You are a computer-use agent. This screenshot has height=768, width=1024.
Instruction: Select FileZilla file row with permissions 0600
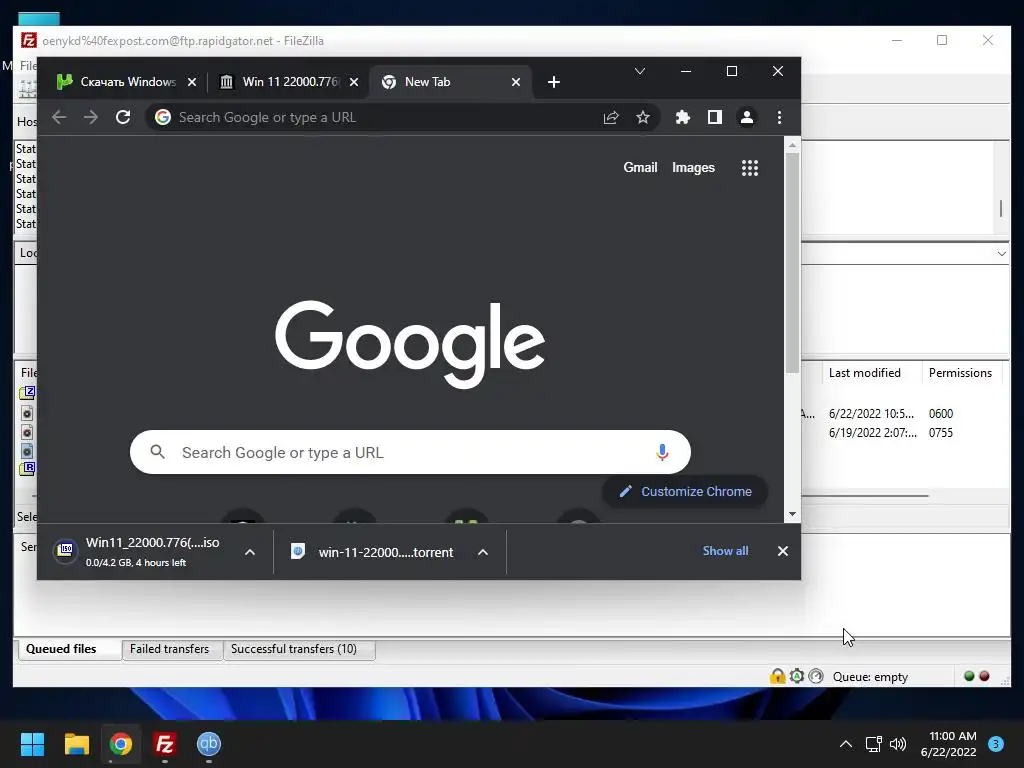(x=904, y=413)
